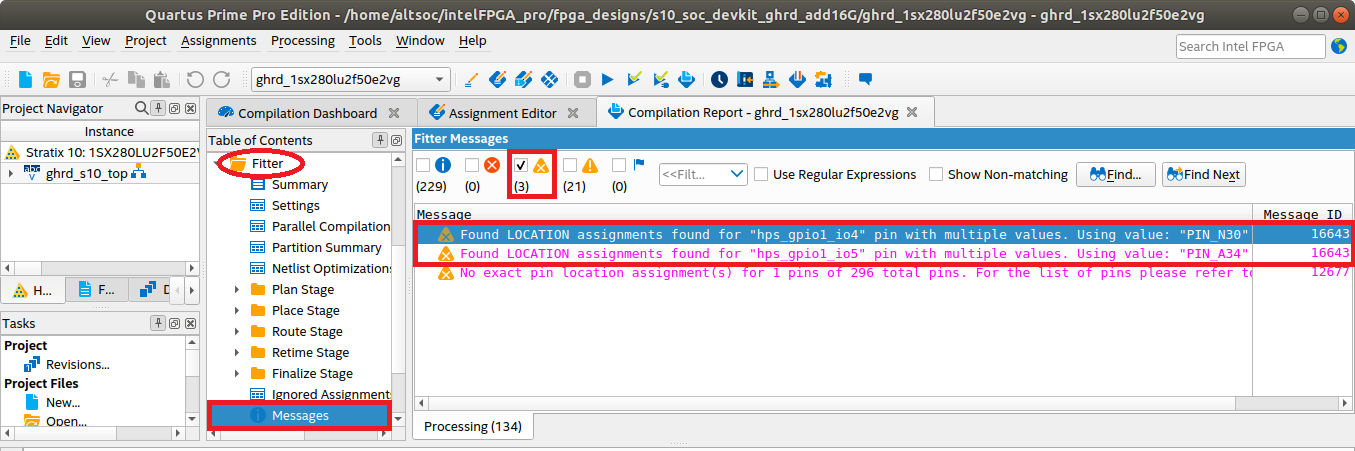Click the Programmer toolbar icon
This screenshot has width=1355, height=451.
click(797, 79)
